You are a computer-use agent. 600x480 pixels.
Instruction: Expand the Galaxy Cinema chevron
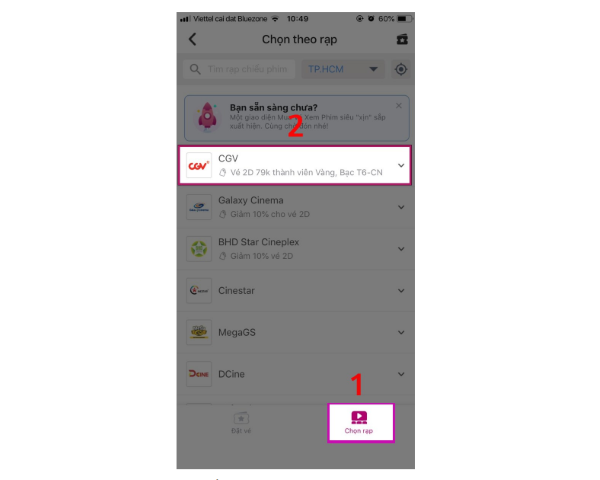pyautogui.click(x=401, y=207)
